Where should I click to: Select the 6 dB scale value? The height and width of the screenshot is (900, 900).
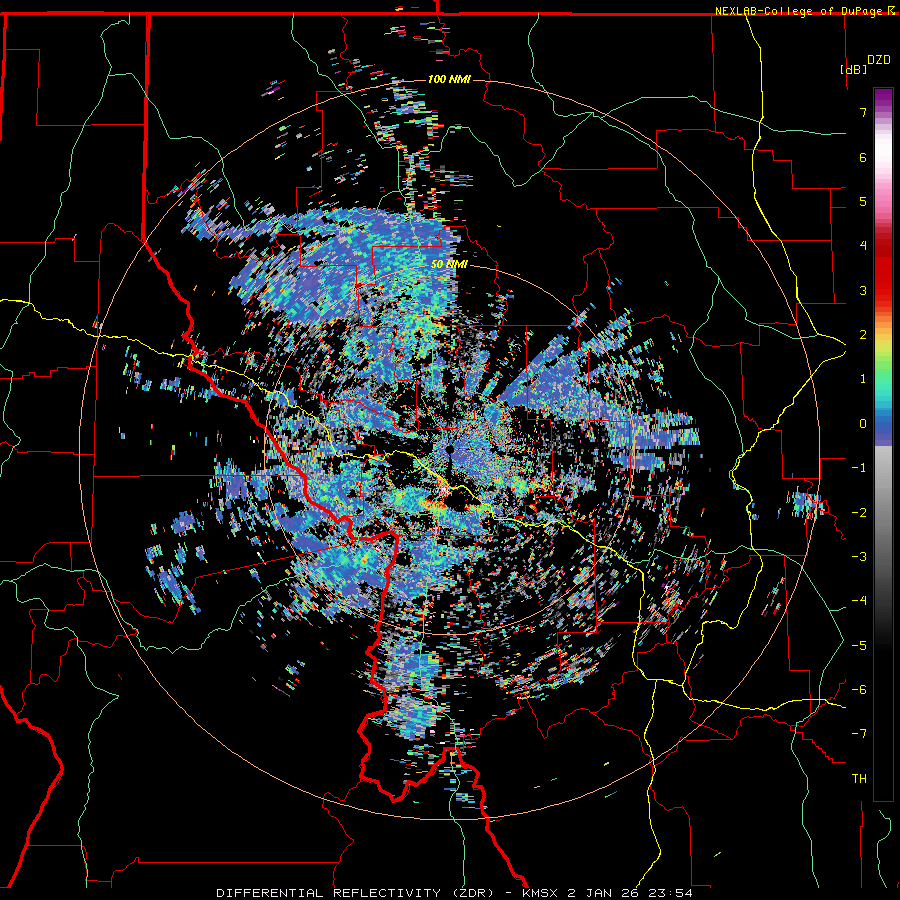pos(863,157)
